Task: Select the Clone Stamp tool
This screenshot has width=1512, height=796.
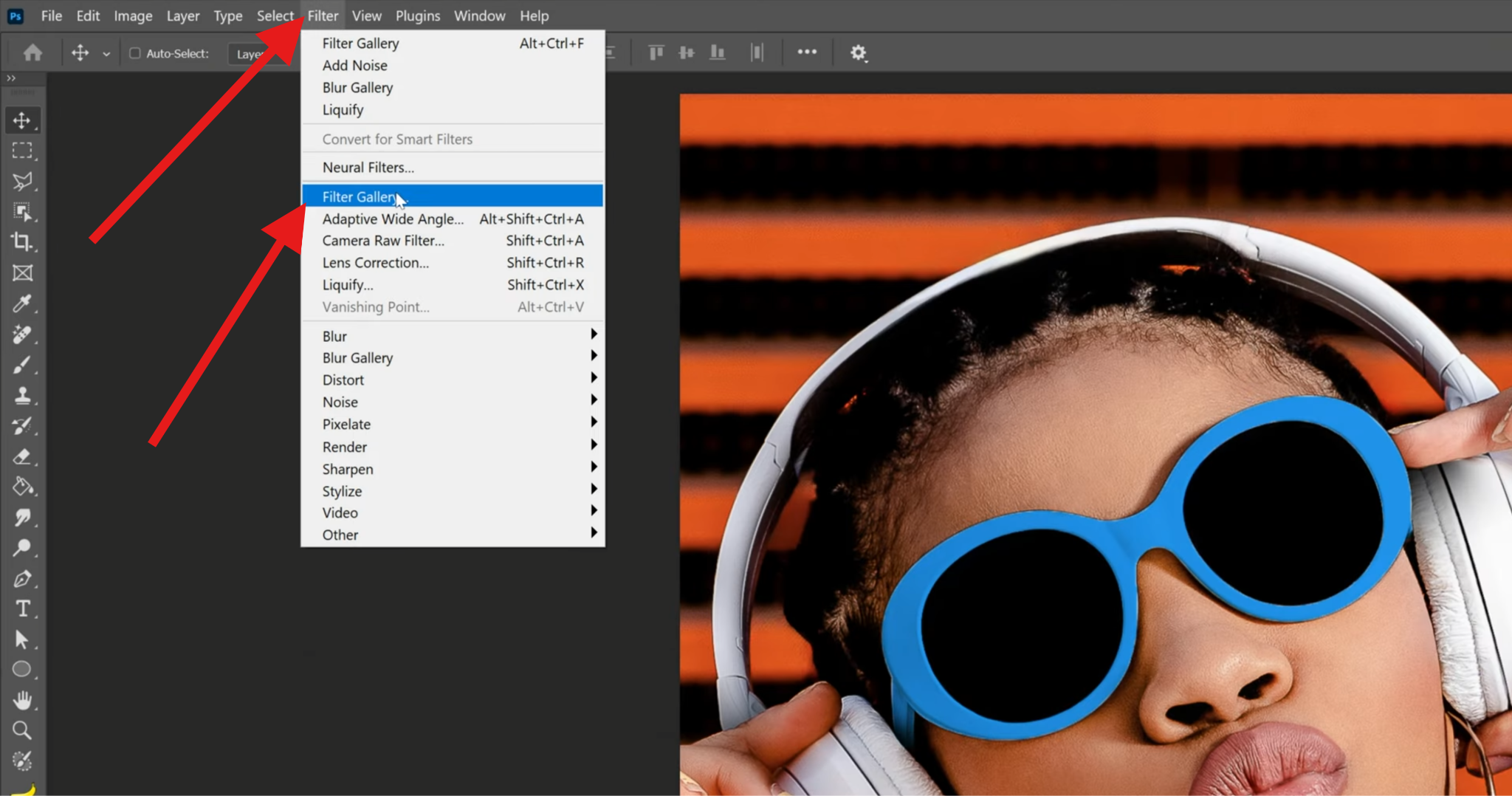Action: pos(22,395)
